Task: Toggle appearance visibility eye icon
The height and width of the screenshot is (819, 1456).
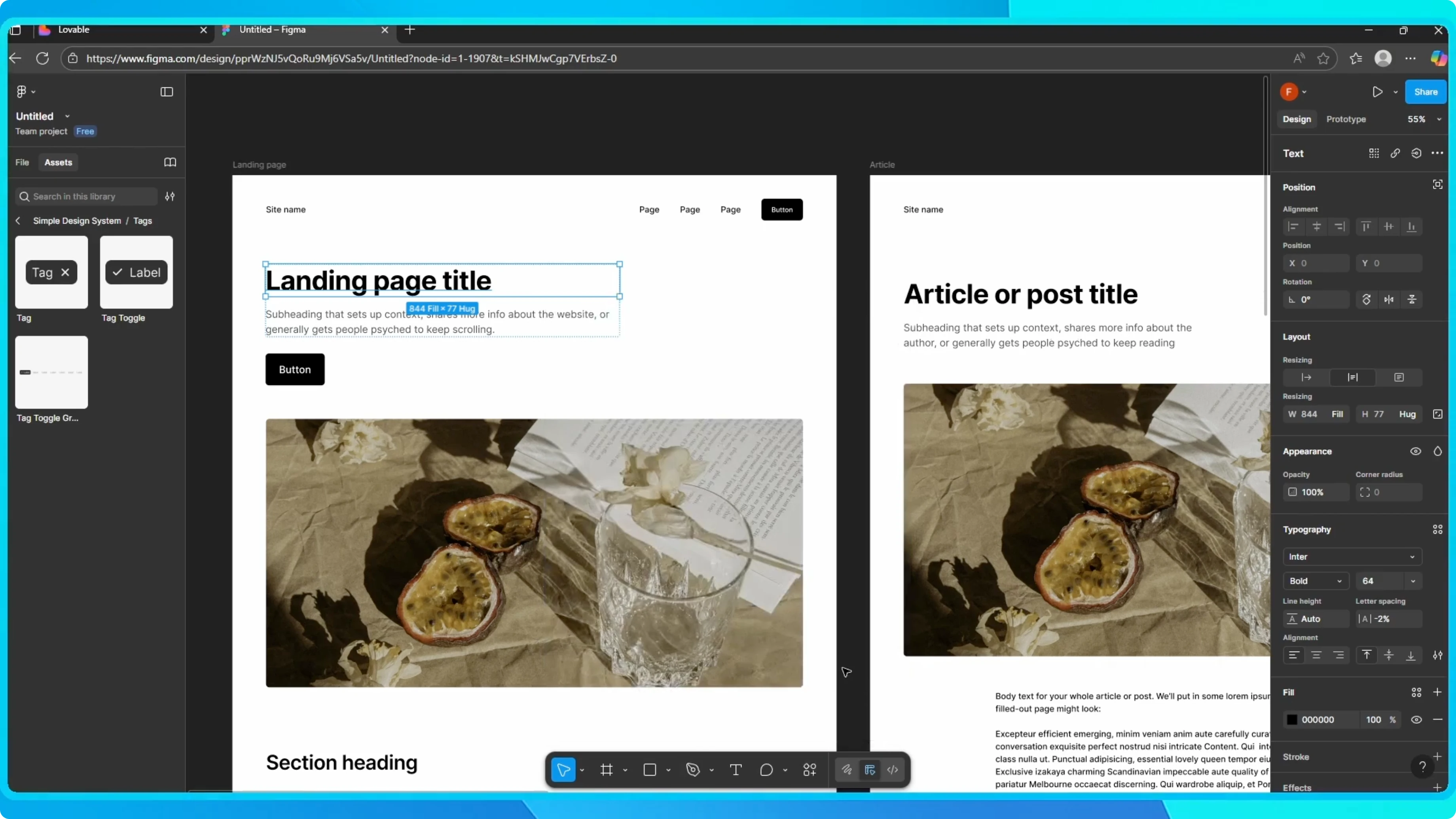Action: pos(1416,451)
